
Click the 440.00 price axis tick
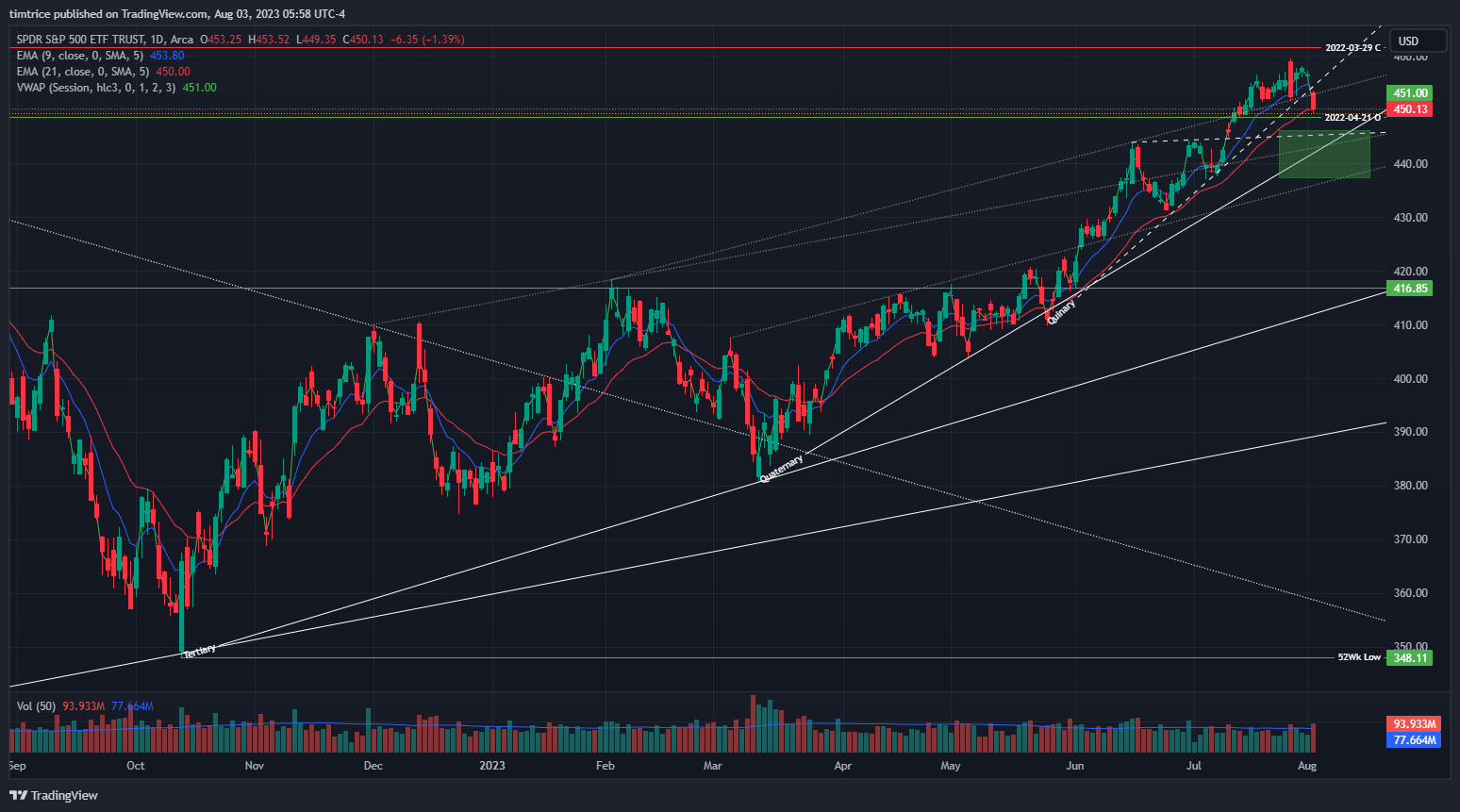(1411, 164)
